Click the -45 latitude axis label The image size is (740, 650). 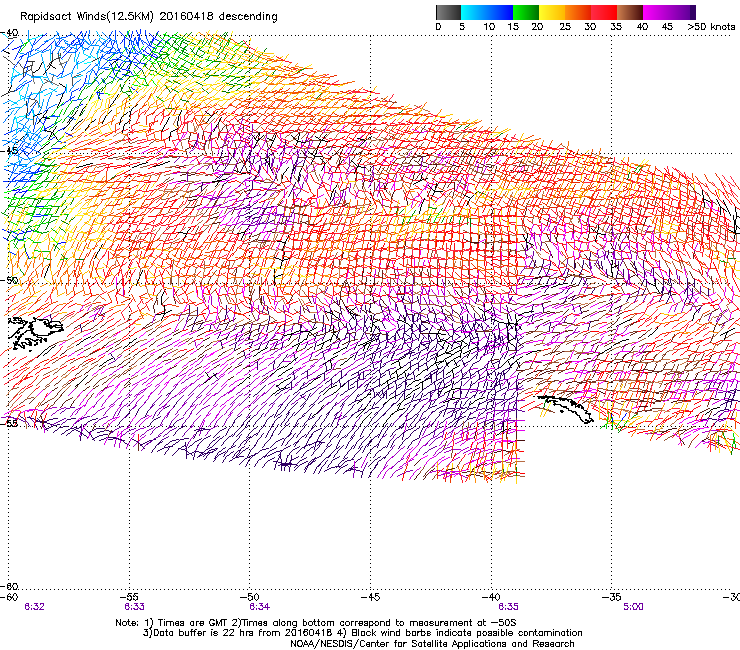(x=9, y=151)
